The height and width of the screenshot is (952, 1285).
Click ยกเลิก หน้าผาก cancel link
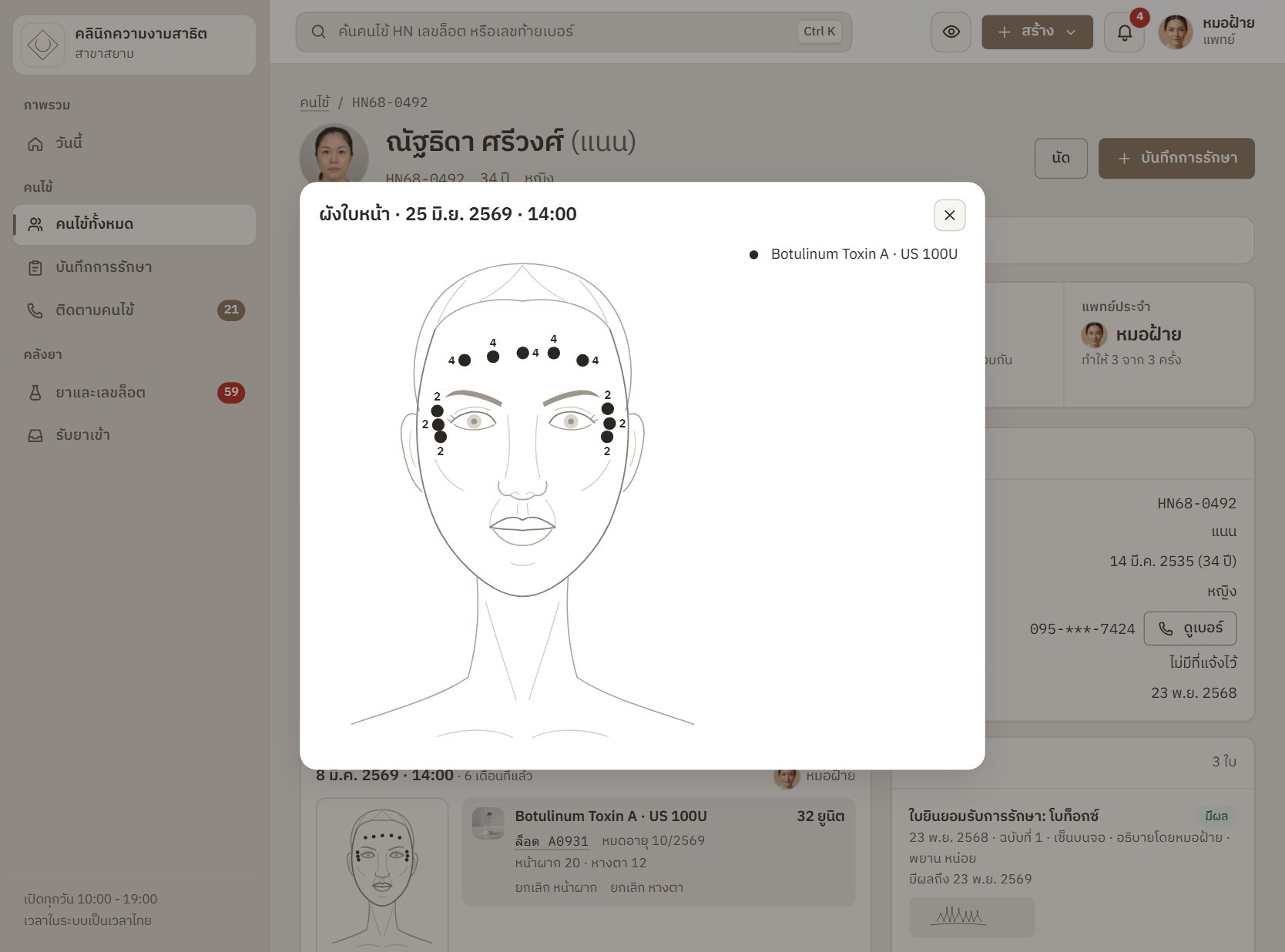pyautogui.click(x=555, y=887)
